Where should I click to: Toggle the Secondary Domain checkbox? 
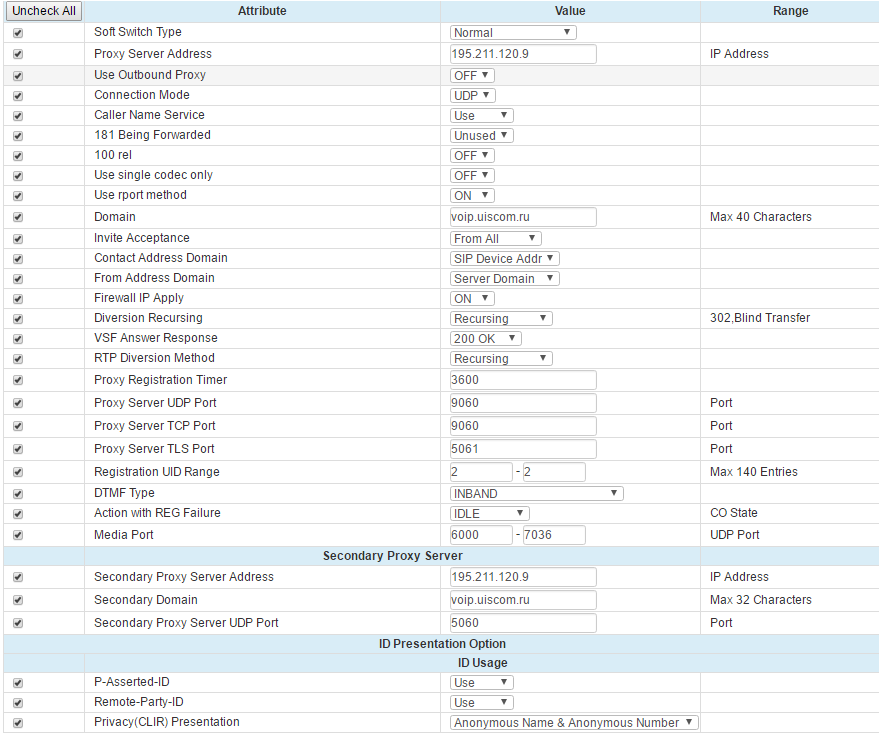click(18, 600)
